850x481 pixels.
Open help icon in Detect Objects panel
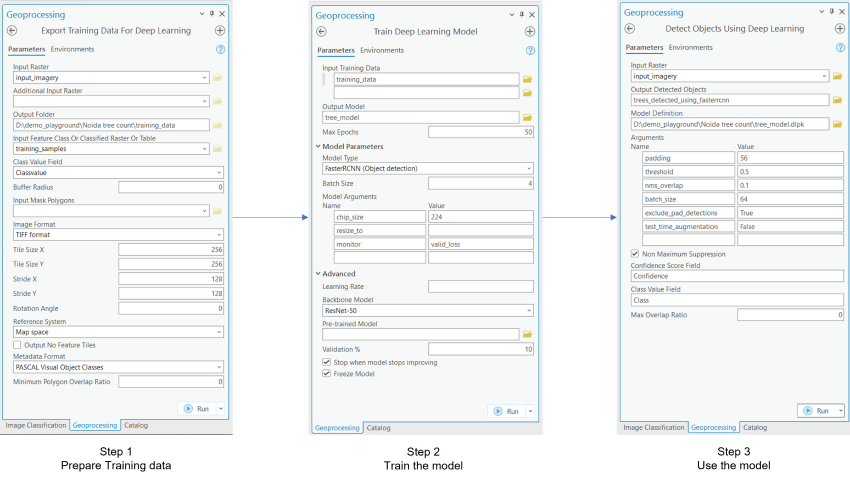tap(837, 47)
